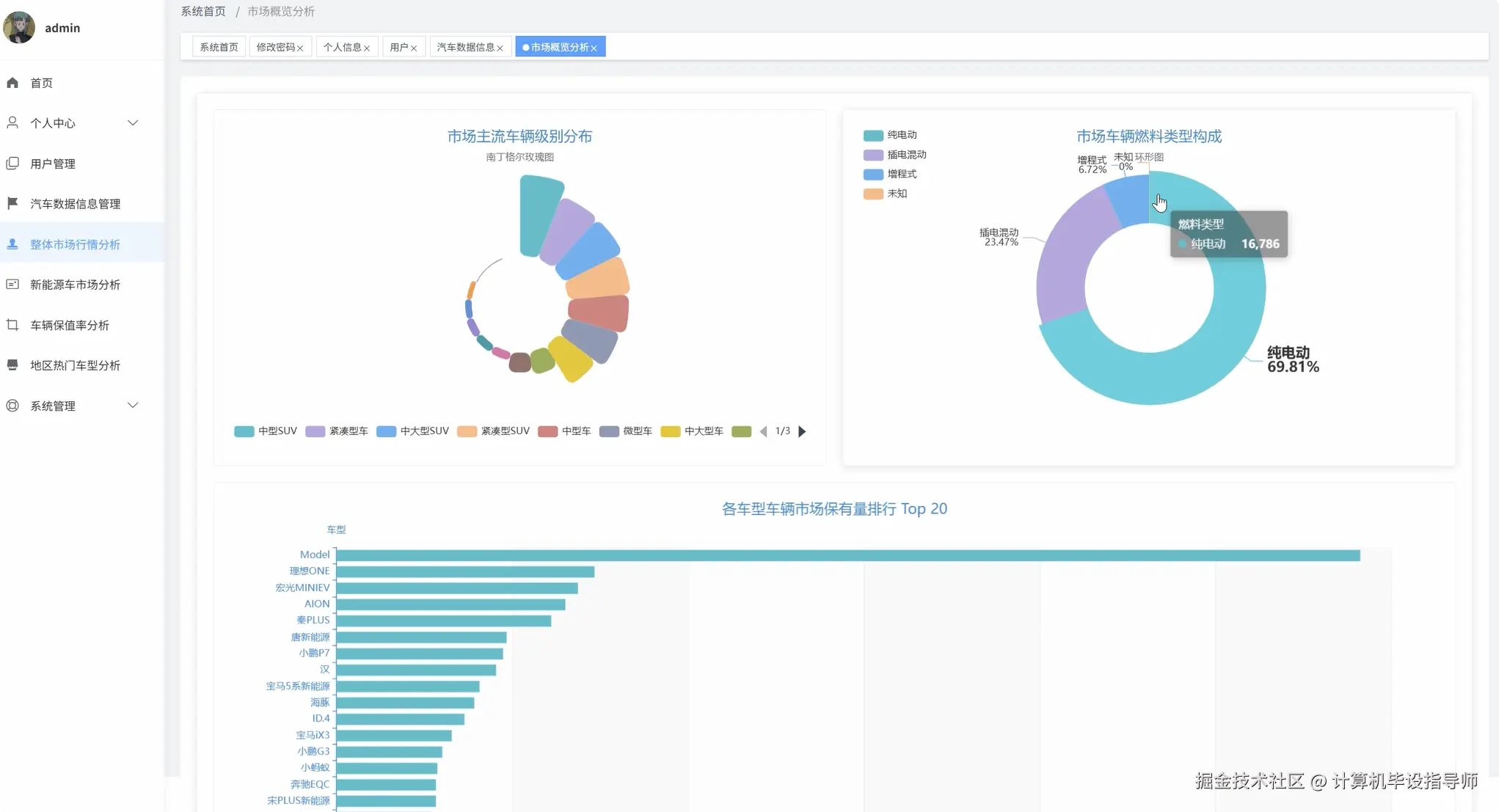
Task: Open 用户管理 in the sidebar
Action: coord(53,164)
